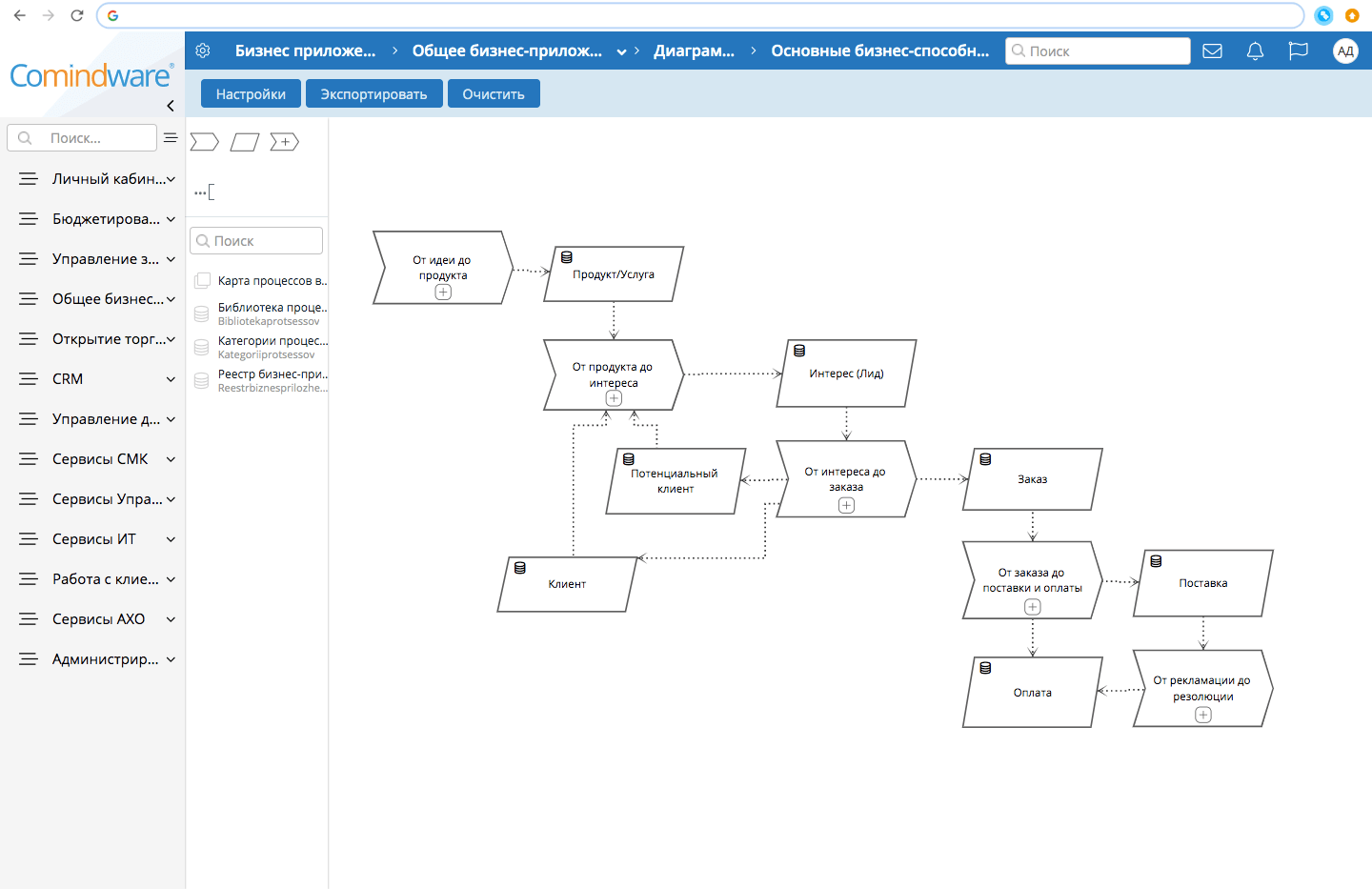The image size is (1372, 889).
Task: Select the chevron process shape tool
Action: click(x=205, y=142)
